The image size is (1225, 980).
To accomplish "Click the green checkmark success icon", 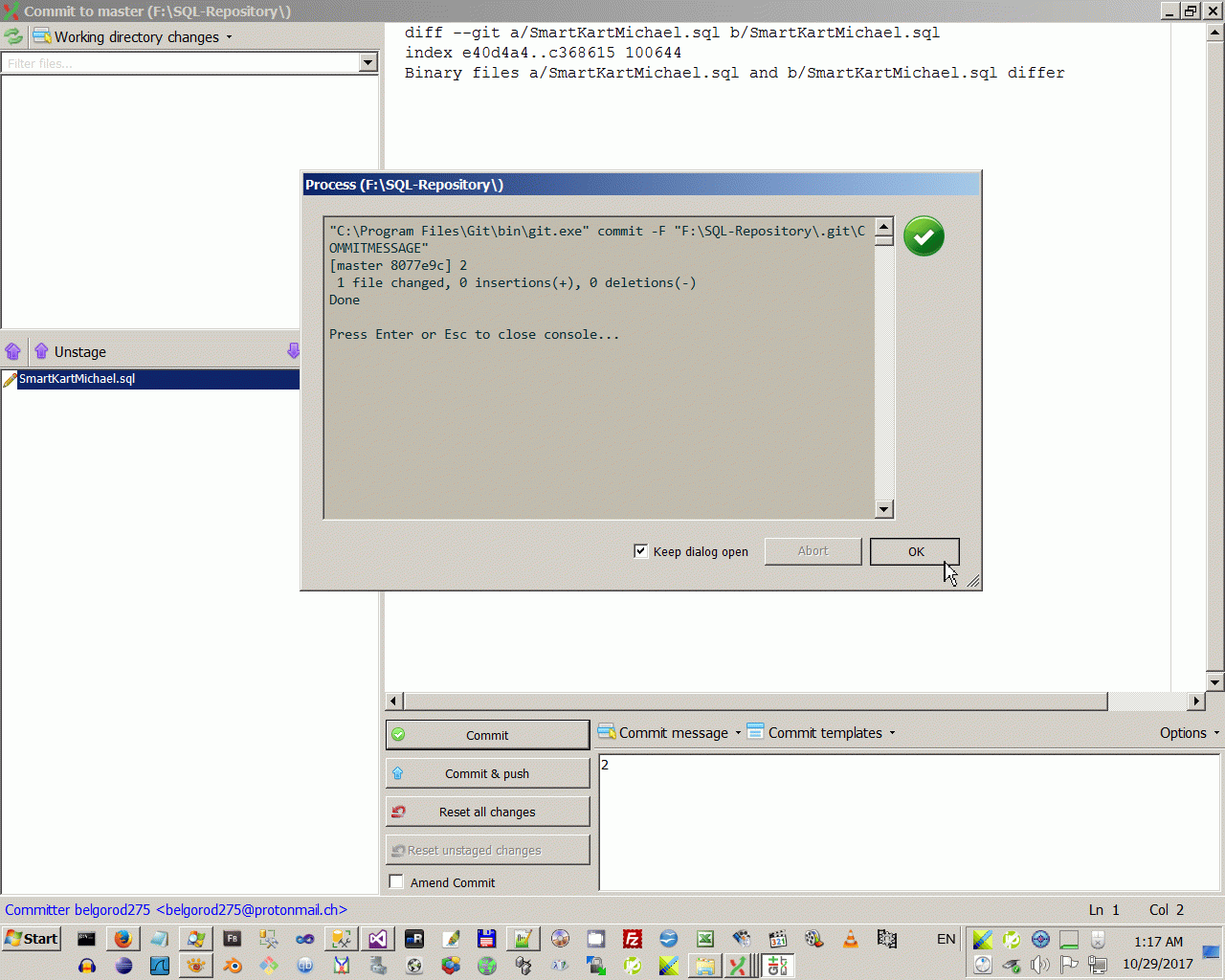I will (924, 236).
